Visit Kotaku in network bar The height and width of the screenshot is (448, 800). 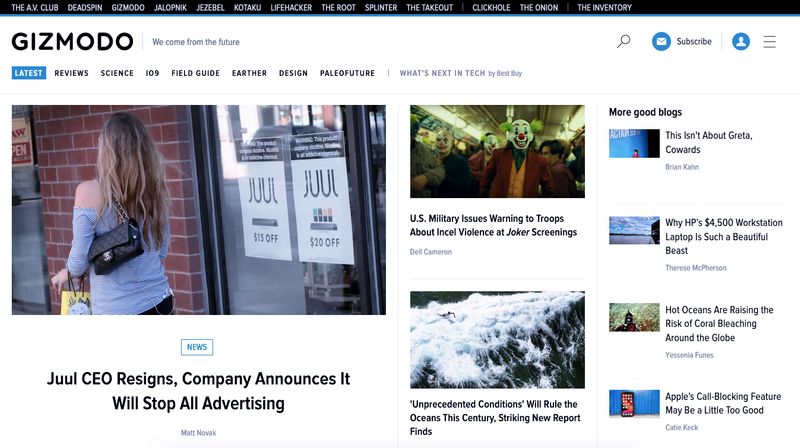[247, 8]
